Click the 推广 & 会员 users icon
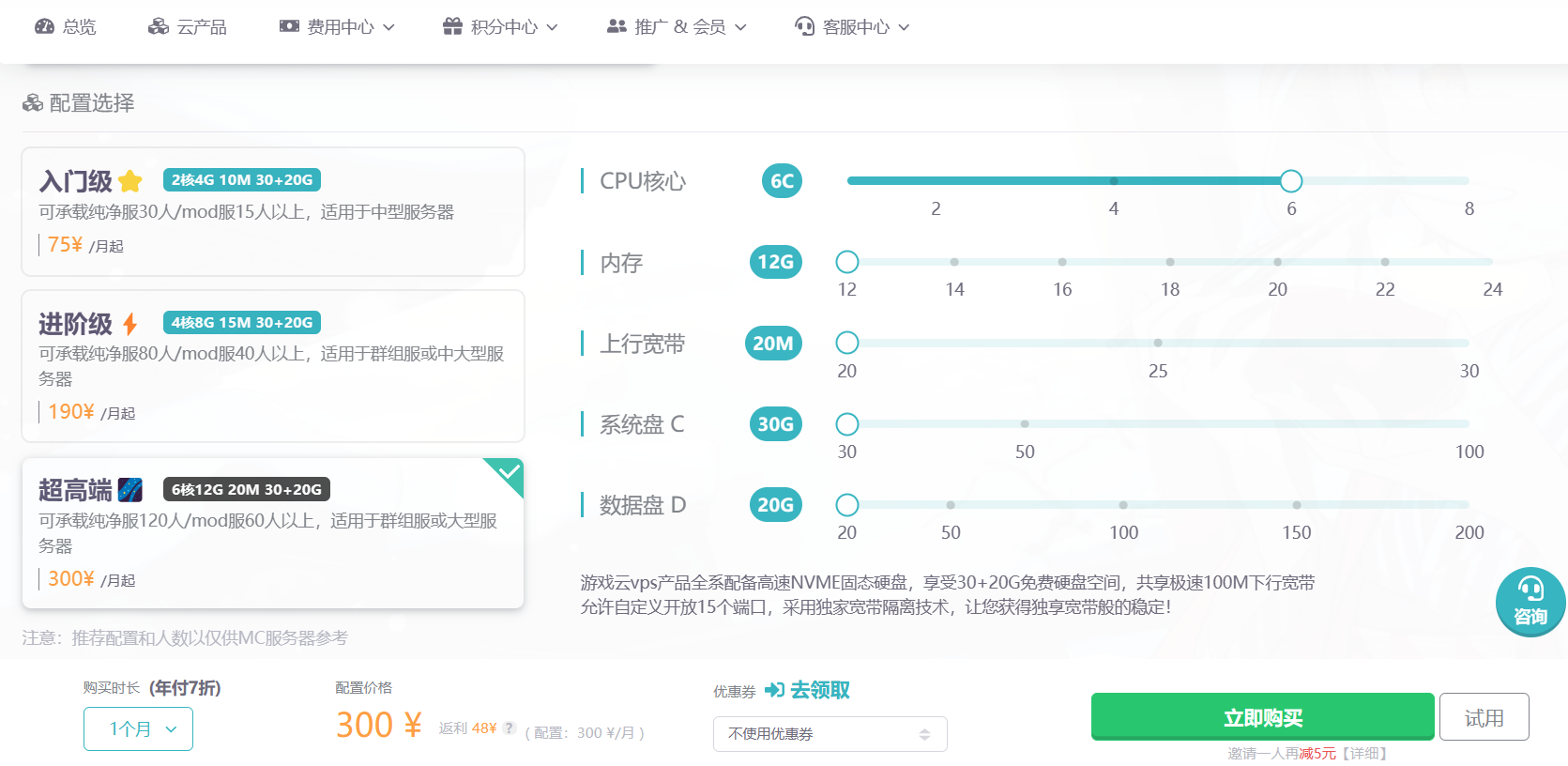Screen dimensions: 1568x766 pos(617,26)
